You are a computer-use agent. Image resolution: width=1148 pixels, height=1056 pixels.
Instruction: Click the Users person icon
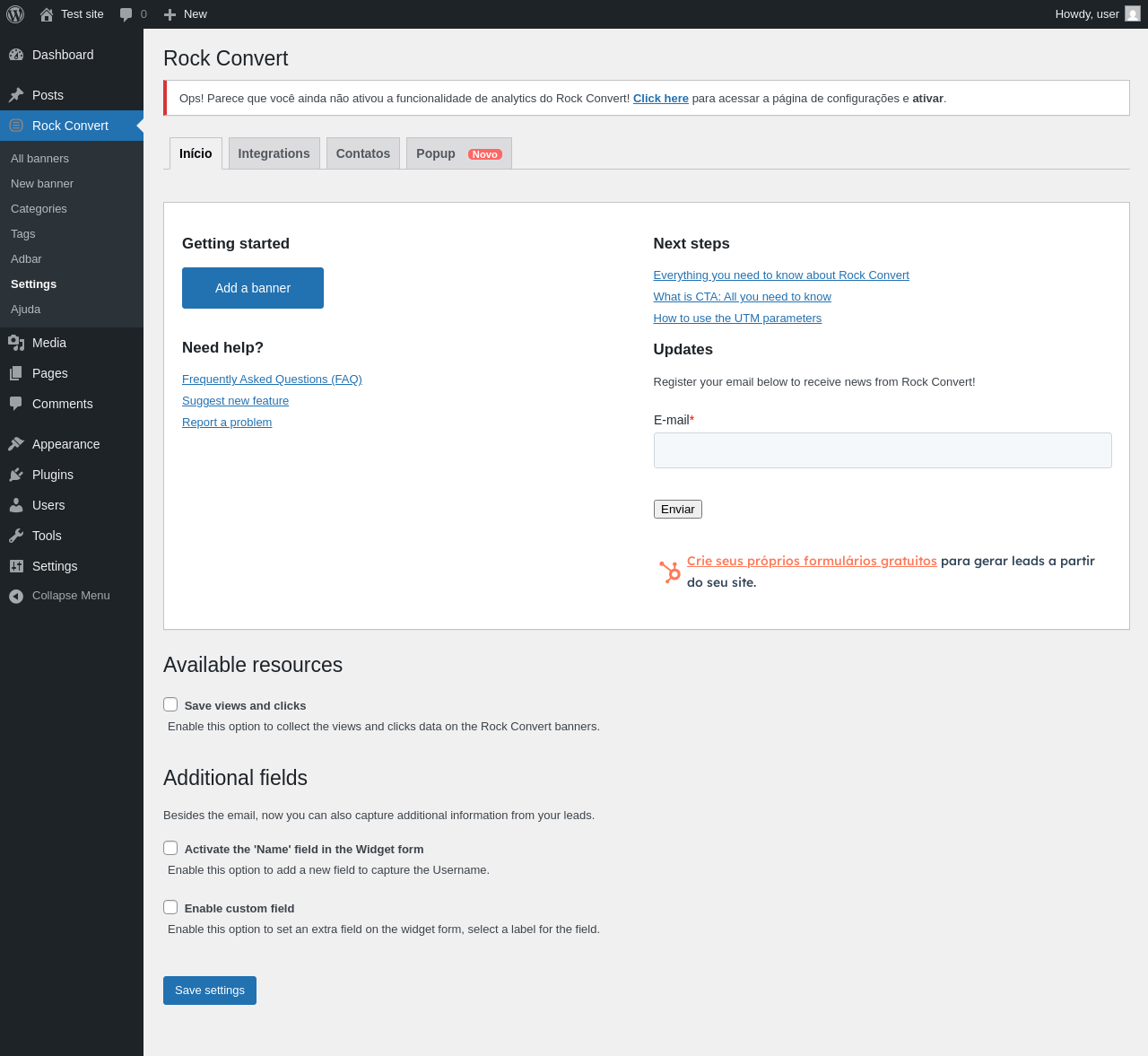click(x=16, y=505)
